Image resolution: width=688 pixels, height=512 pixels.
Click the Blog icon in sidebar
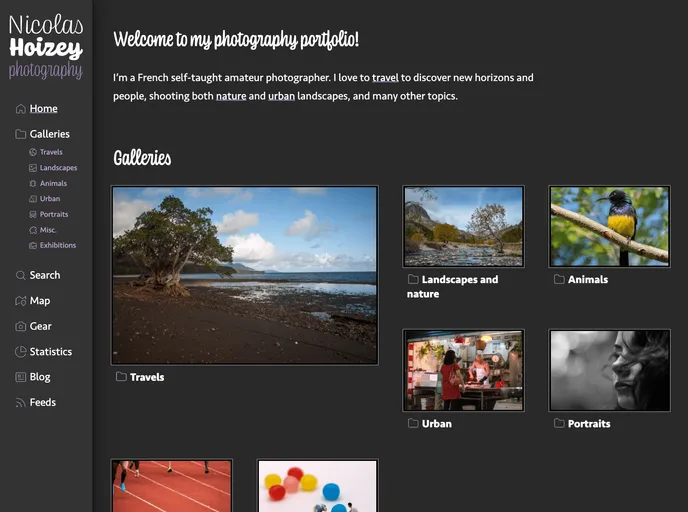click(x=20, y=377)
